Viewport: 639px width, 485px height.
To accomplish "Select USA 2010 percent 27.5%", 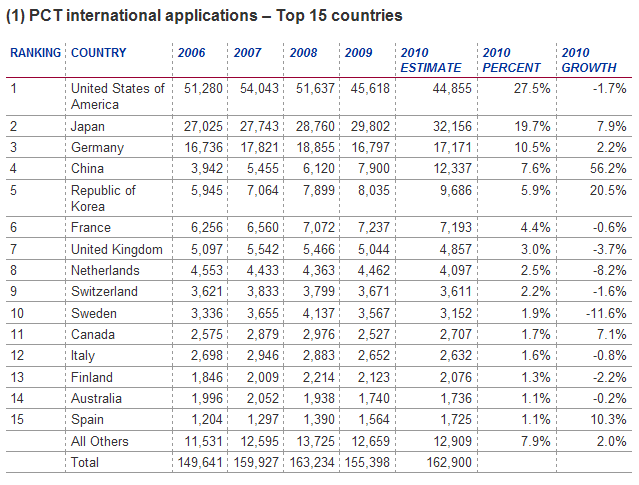I will click(x=532, y=89).
